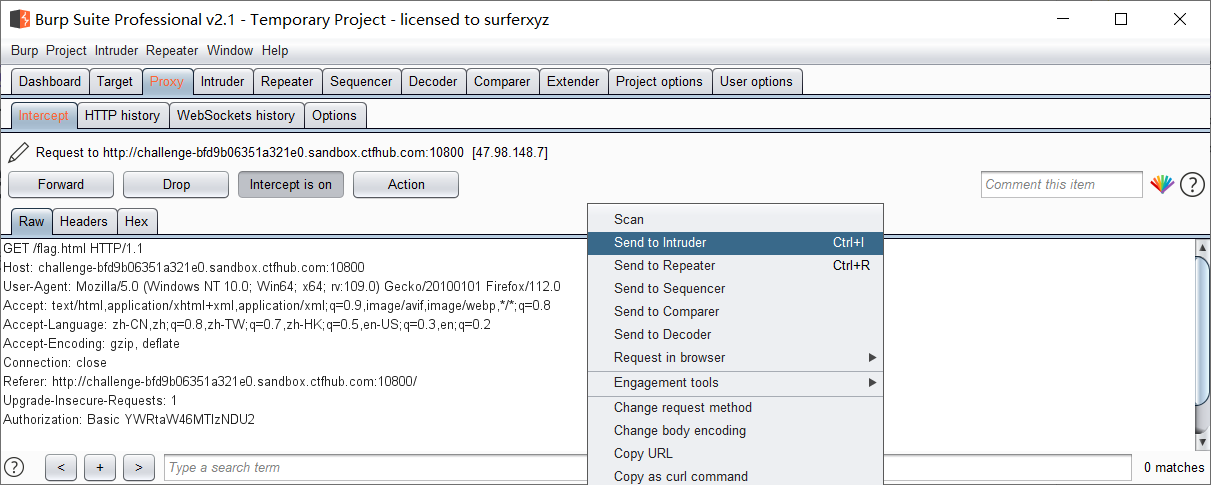Open the highlight color picker icon
The image size is (1211, 485).
[x=1161, y=184]
